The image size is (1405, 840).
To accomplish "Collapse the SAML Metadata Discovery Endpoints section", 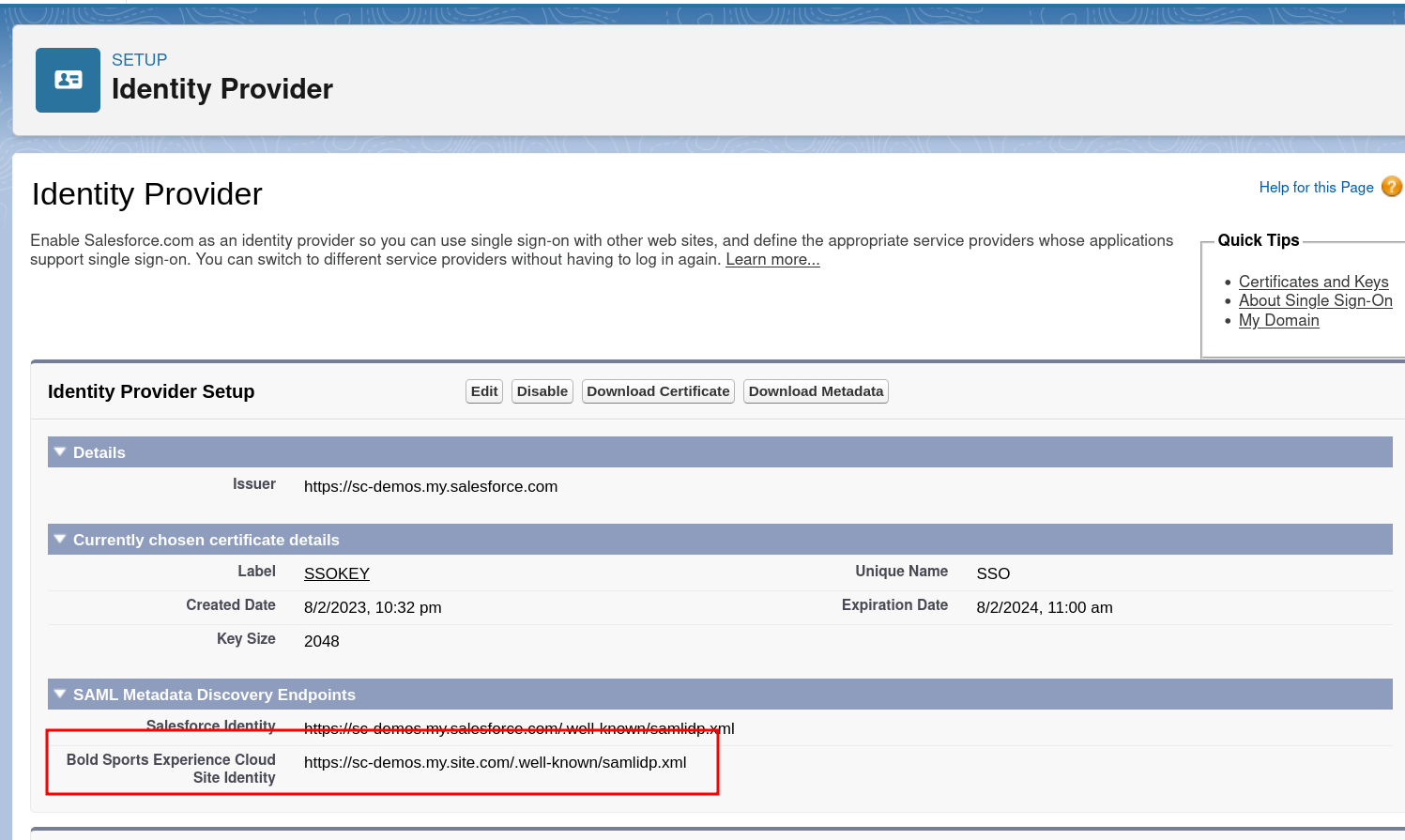I will click(59, 694).
